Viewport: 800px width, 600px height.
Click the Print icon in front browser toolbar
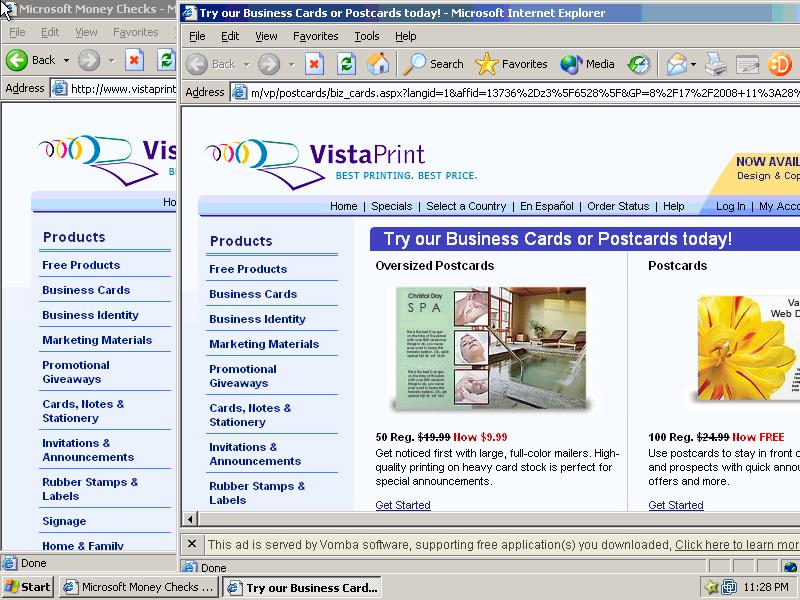(716, 64)
